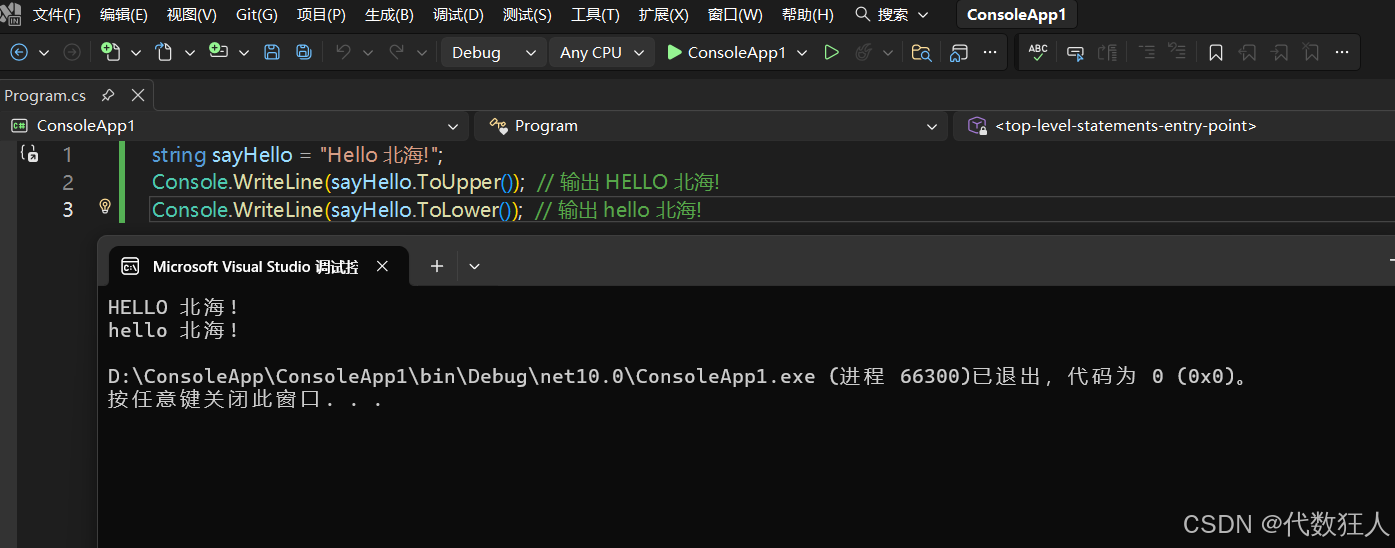Click the Undo arrow icon
1395x548 pixels.
coord(343,52)
